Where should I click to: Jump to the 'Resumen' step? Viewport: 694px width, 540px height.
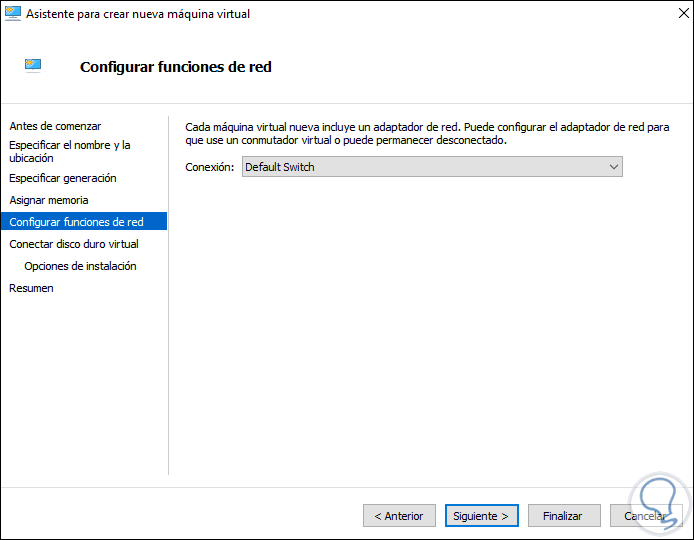click(x=31, y=288)
